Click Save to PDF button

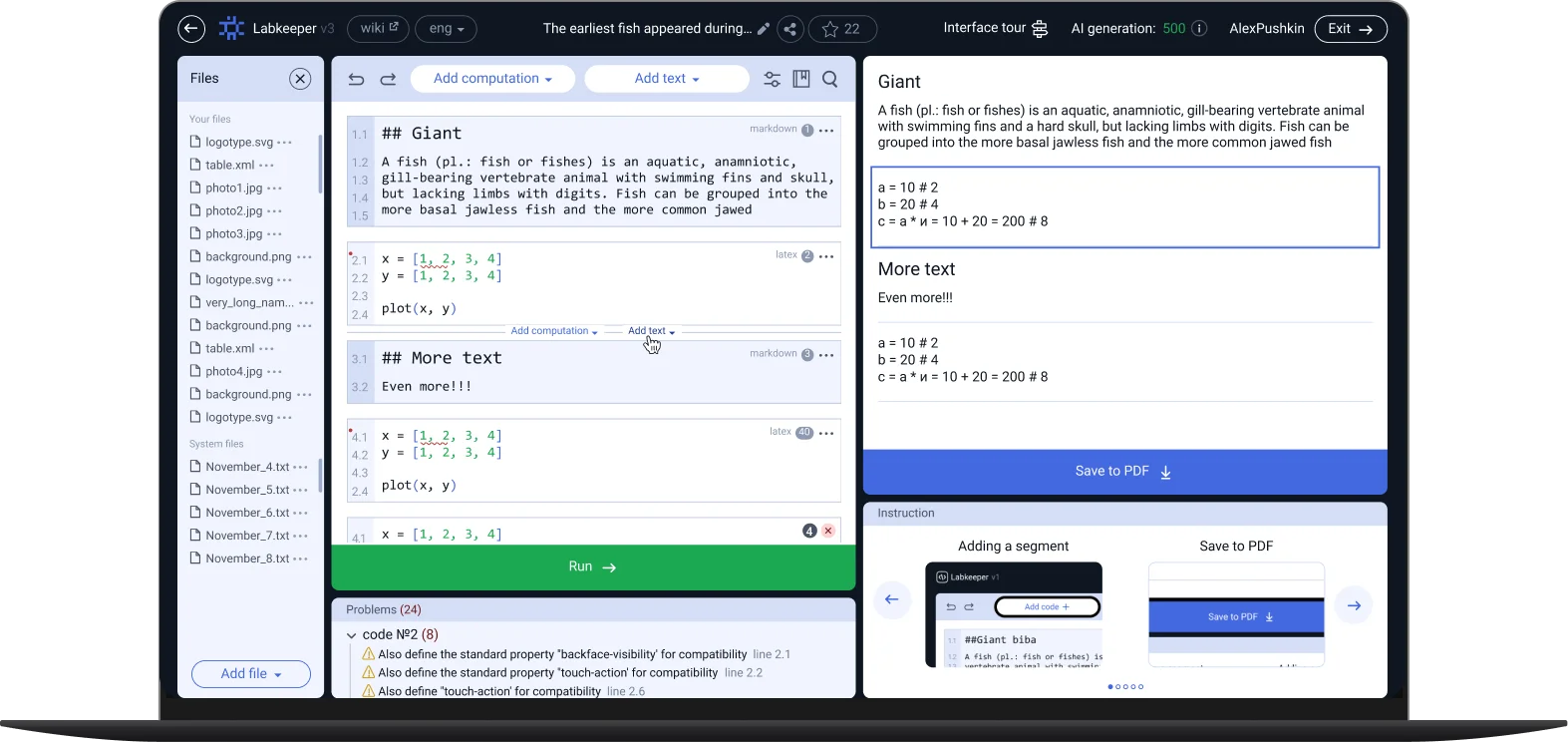[1123, 472]
